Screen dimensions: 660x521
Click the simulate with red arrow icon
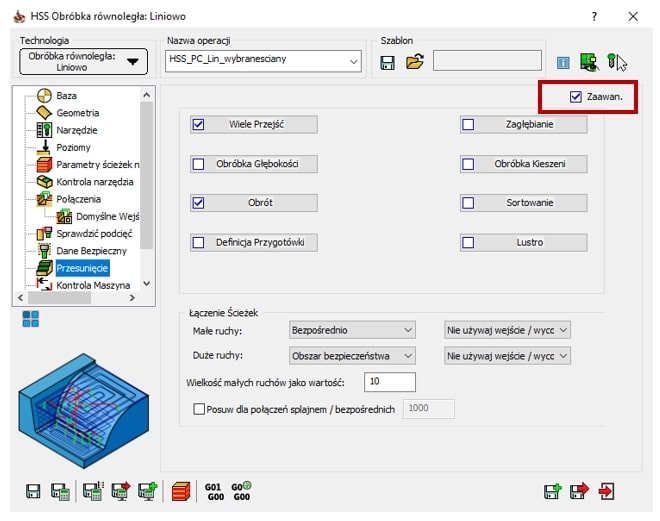pos(121,491)
